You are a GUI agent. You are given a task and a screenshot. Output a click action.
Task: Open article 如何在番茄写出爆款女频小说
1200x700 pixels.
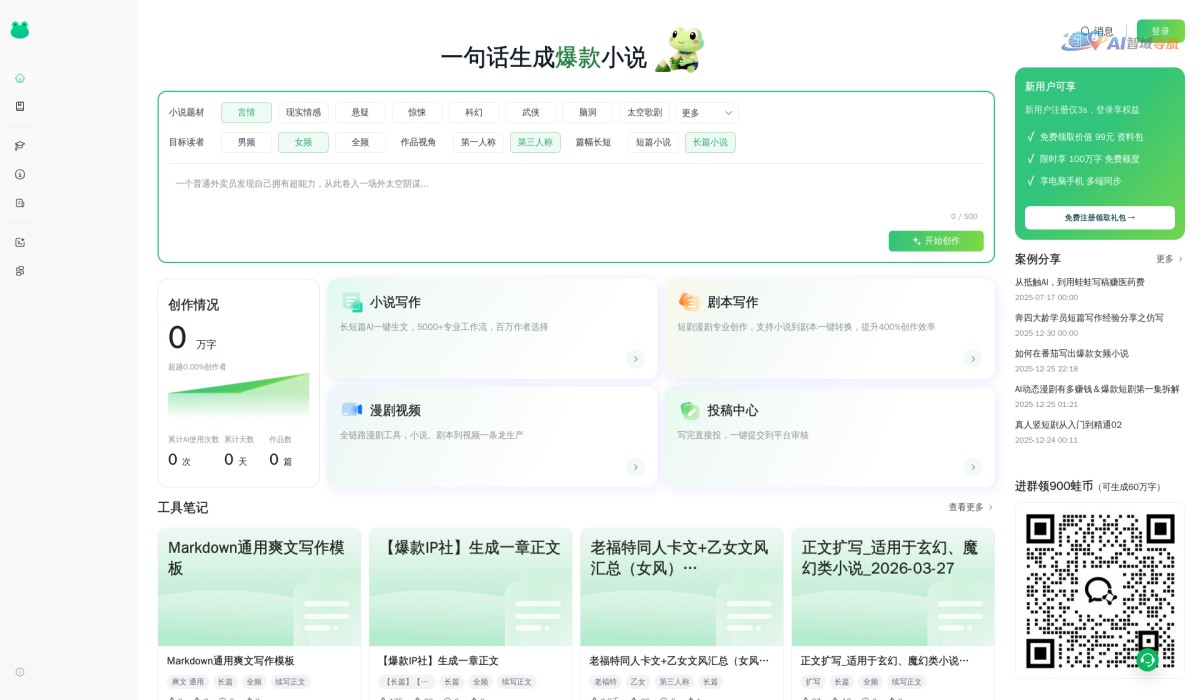(1072, 353)
